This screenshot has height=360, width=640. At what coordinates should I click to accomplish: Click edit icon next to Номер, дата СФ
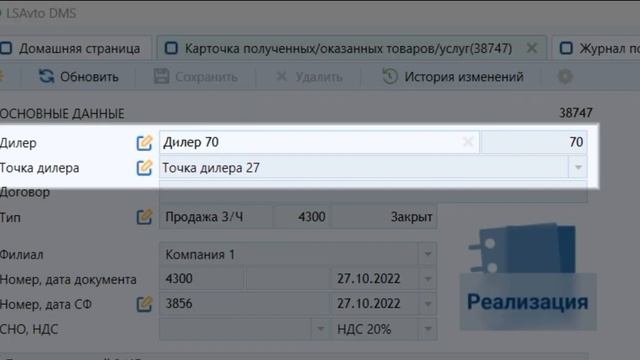144,304
